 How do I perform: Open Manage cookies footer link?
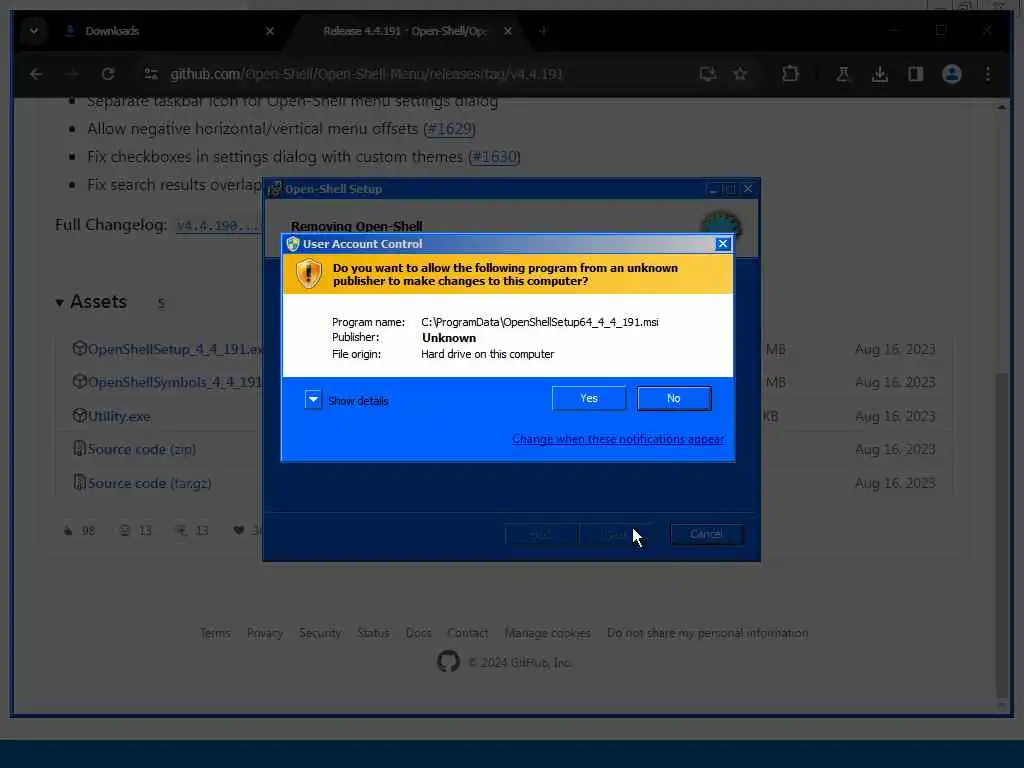[547, 633]
